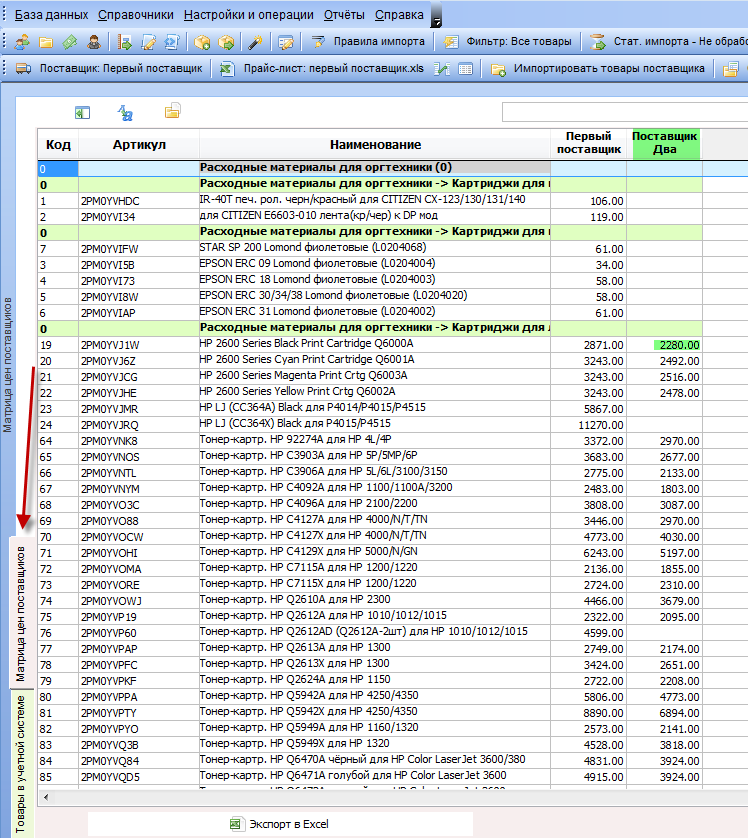Viewport: 748px width, 838px height.
Task: Open the 'Правила импорта' import rules
Action: coord(368,42)
